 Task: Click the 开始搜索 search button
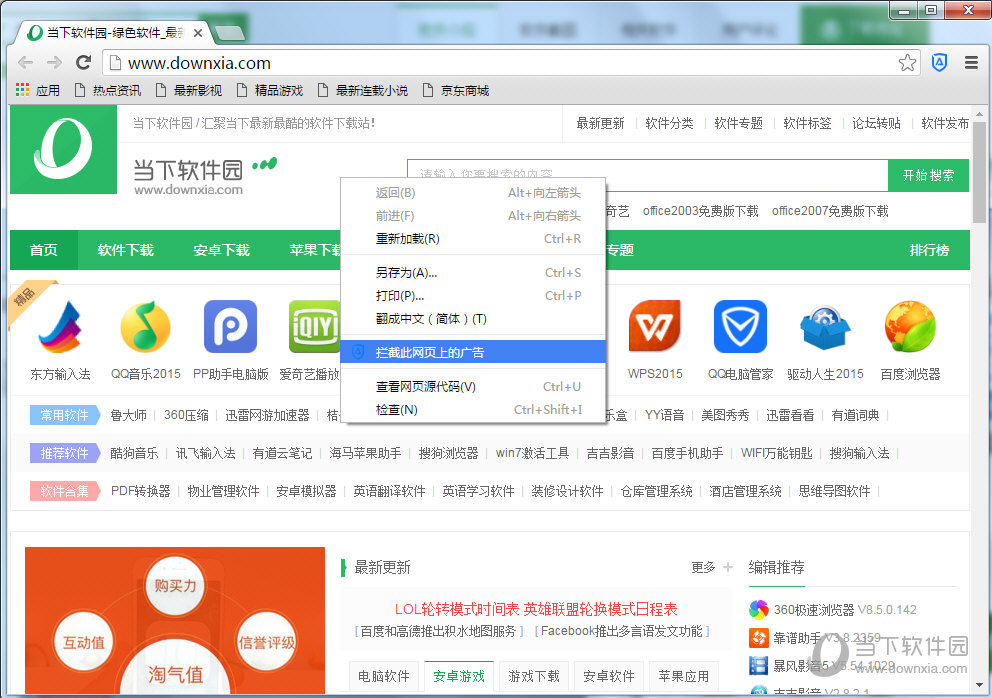pos(928,175)
